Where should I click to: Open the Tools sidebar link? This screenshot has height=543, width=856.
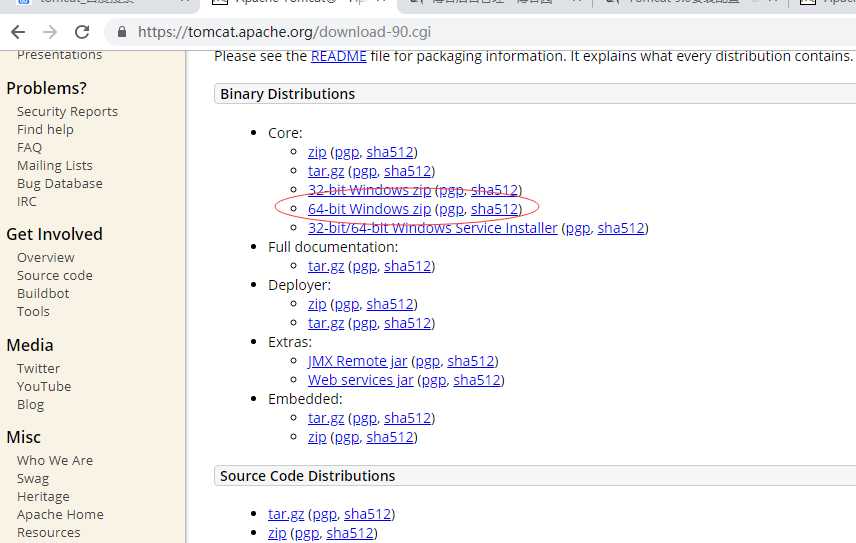click(x=33, y=312)
